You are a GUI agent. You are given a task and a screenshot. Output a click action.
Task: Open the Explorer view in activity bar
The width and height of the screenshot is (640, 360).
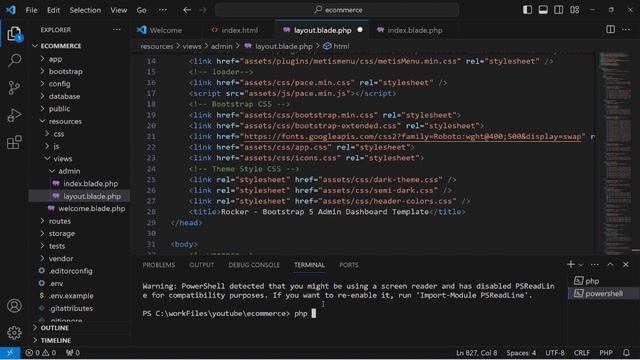click(x=14, y=34)
